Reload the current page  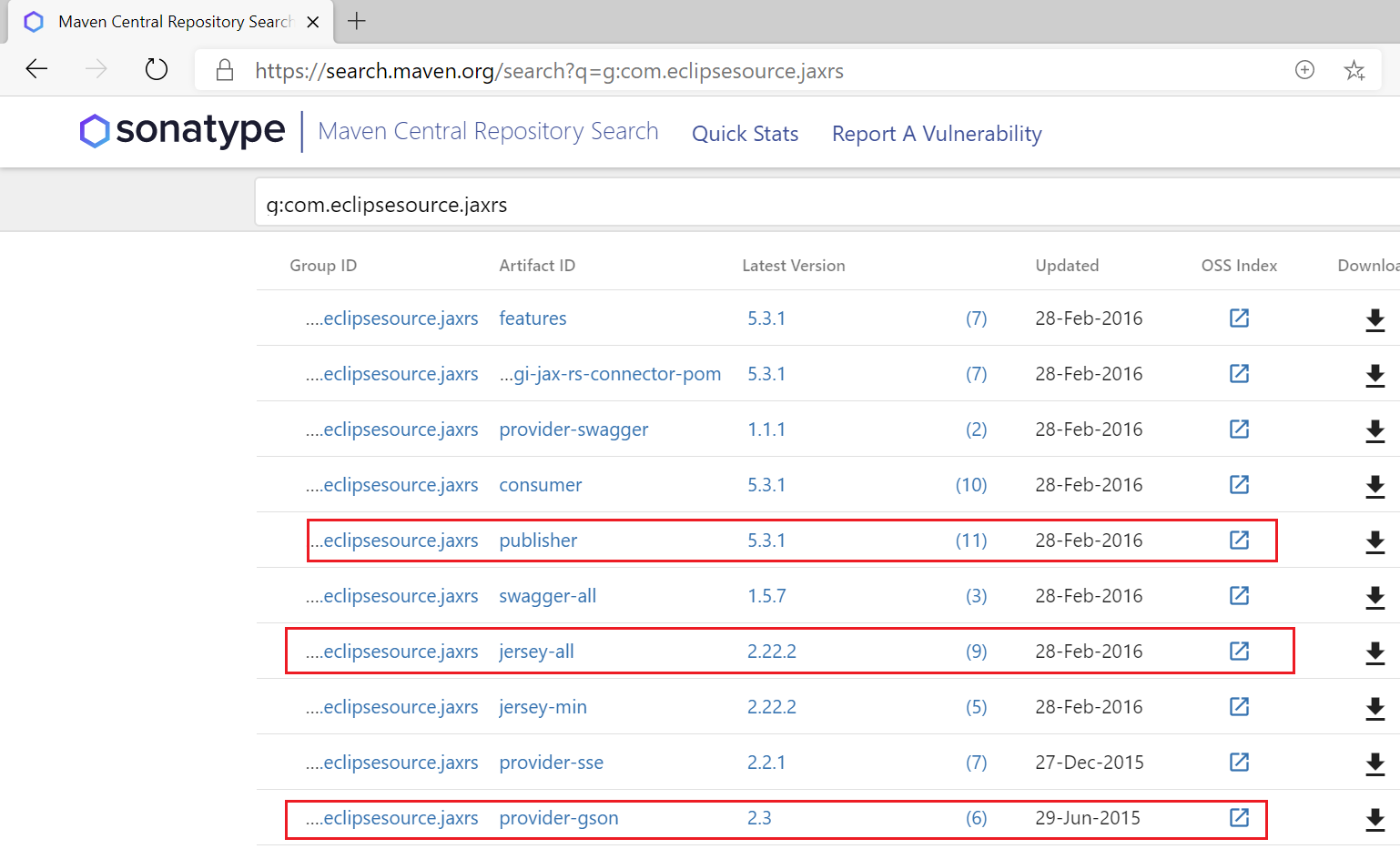pyautogui.click(x=157, y=69)
